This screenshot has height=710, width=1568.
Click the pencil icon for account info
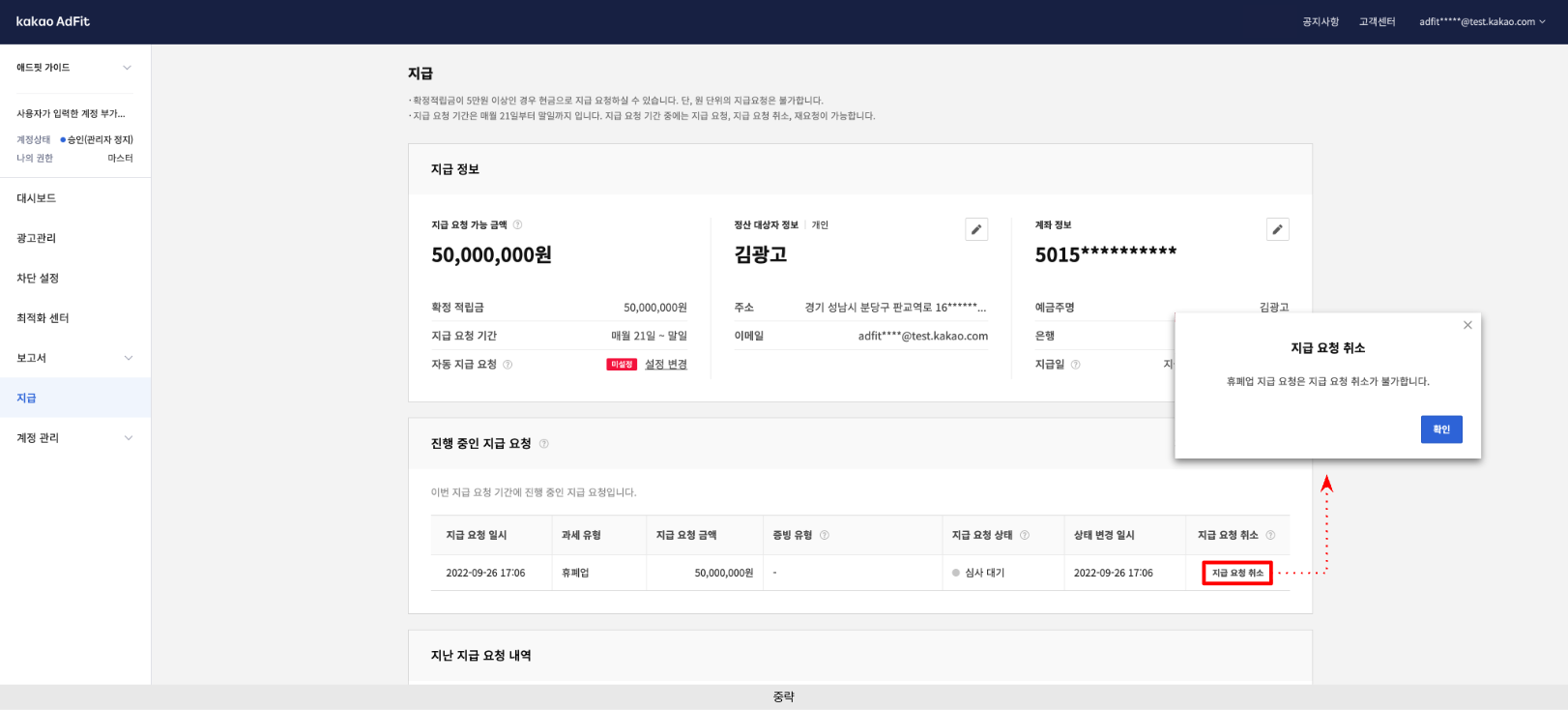pyautogui.click(x=1277, y=229)
